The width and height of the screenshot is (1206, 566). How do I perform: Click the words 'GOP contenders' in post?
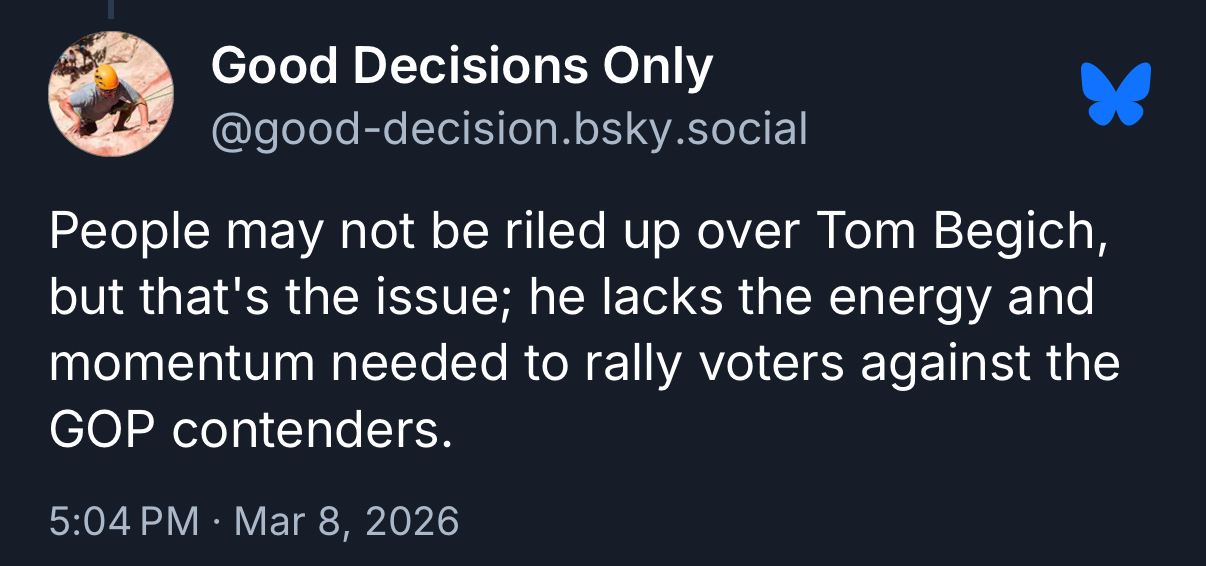pos(244,429)
